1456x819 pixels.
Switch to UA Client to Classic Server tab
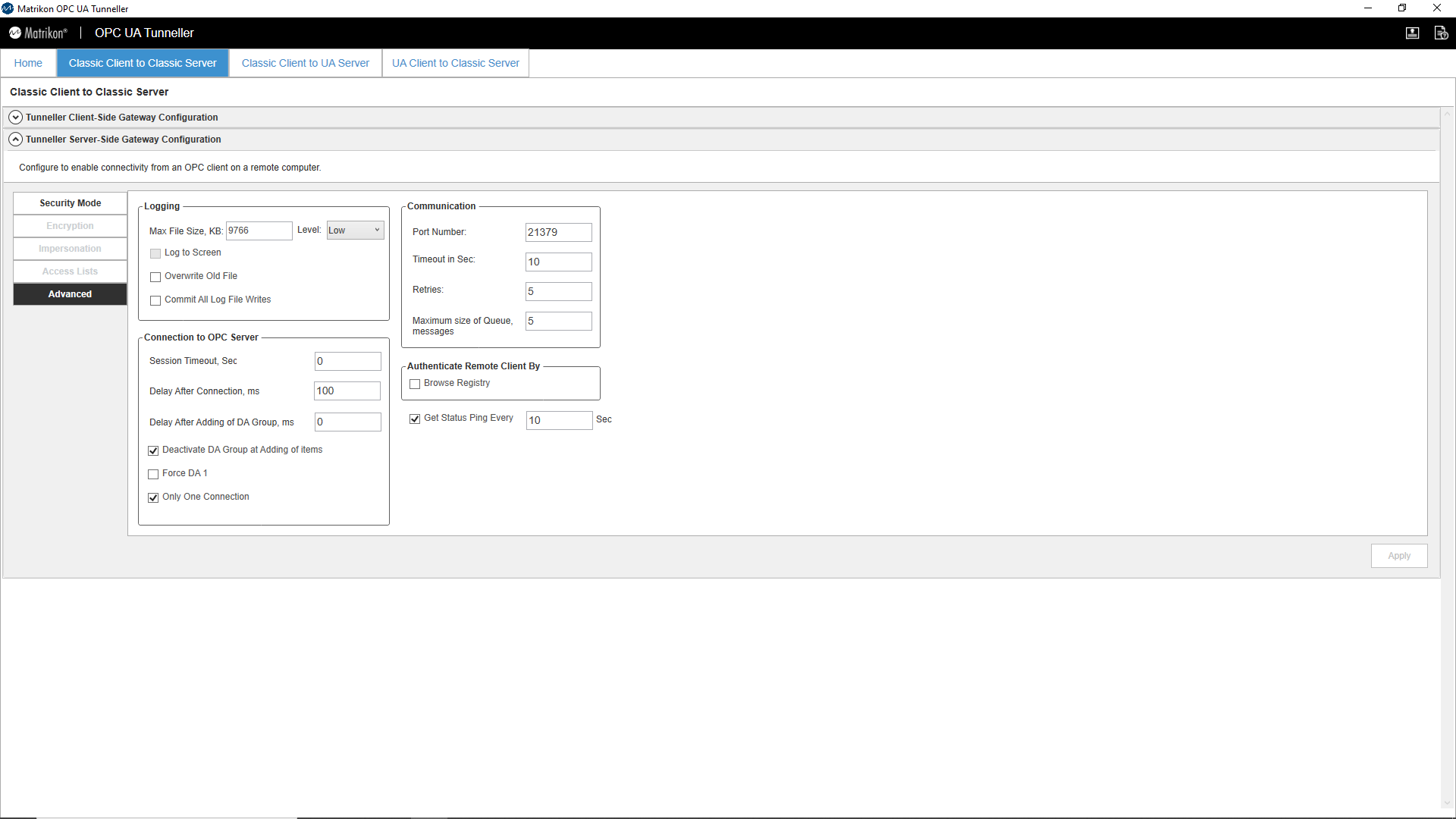[x=456, y=63]
